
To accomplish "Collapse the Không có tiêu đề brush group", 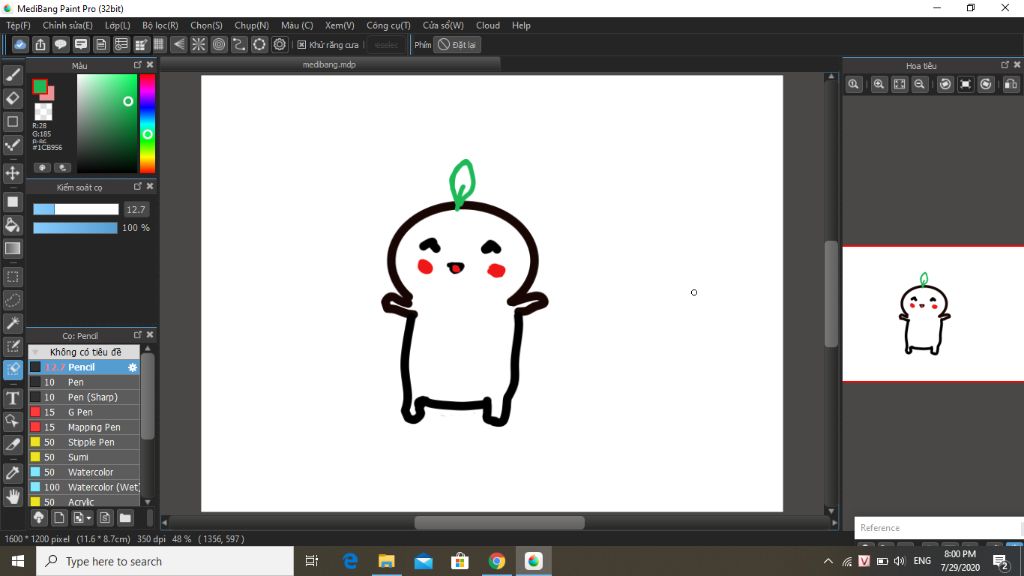I will (x=35, y=352).
